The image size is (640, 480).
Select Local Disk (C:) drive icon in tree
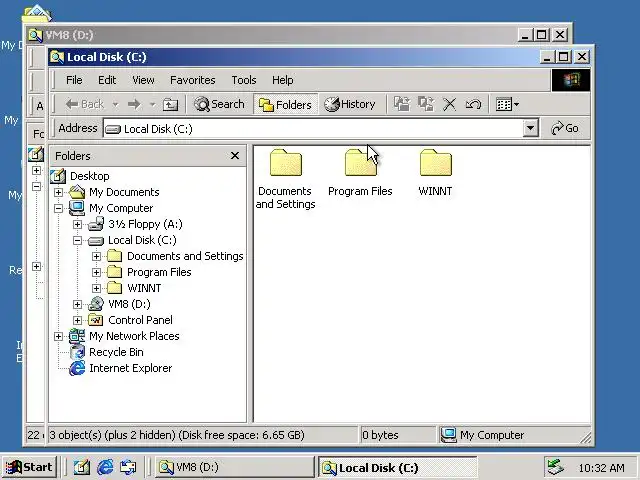coord(96,241)
